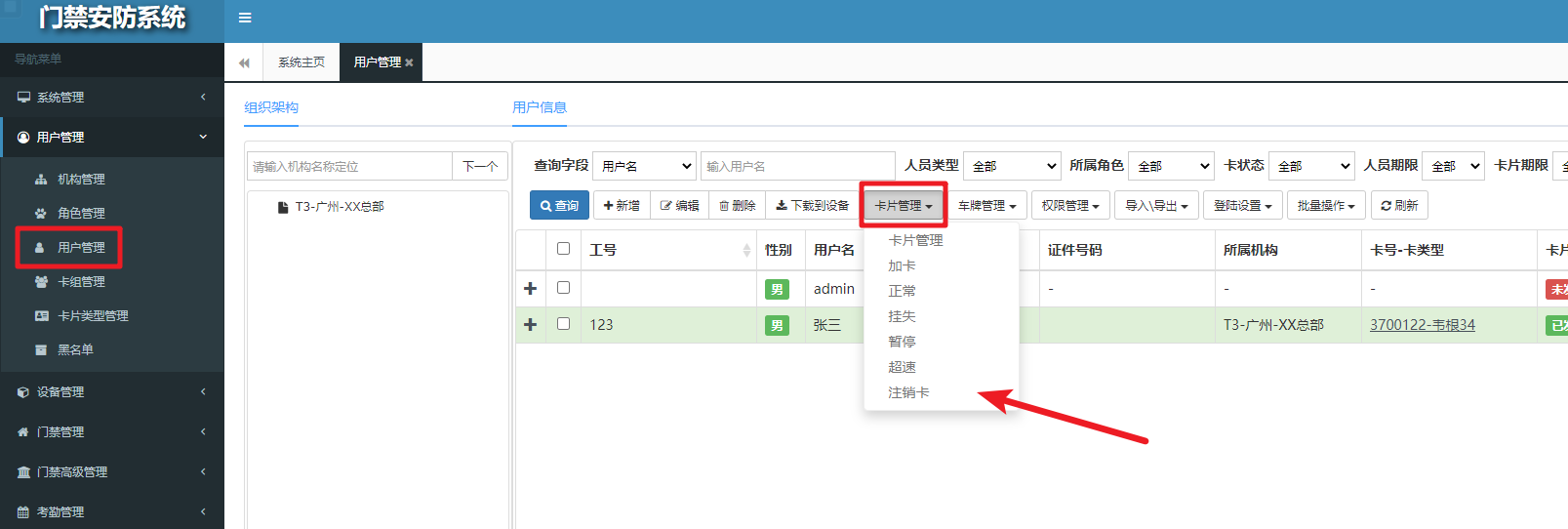Open the 批量操作 dropdown button
This screenshot has height=529, width=1568.
pyautogui.click(x=1326, y=206)
